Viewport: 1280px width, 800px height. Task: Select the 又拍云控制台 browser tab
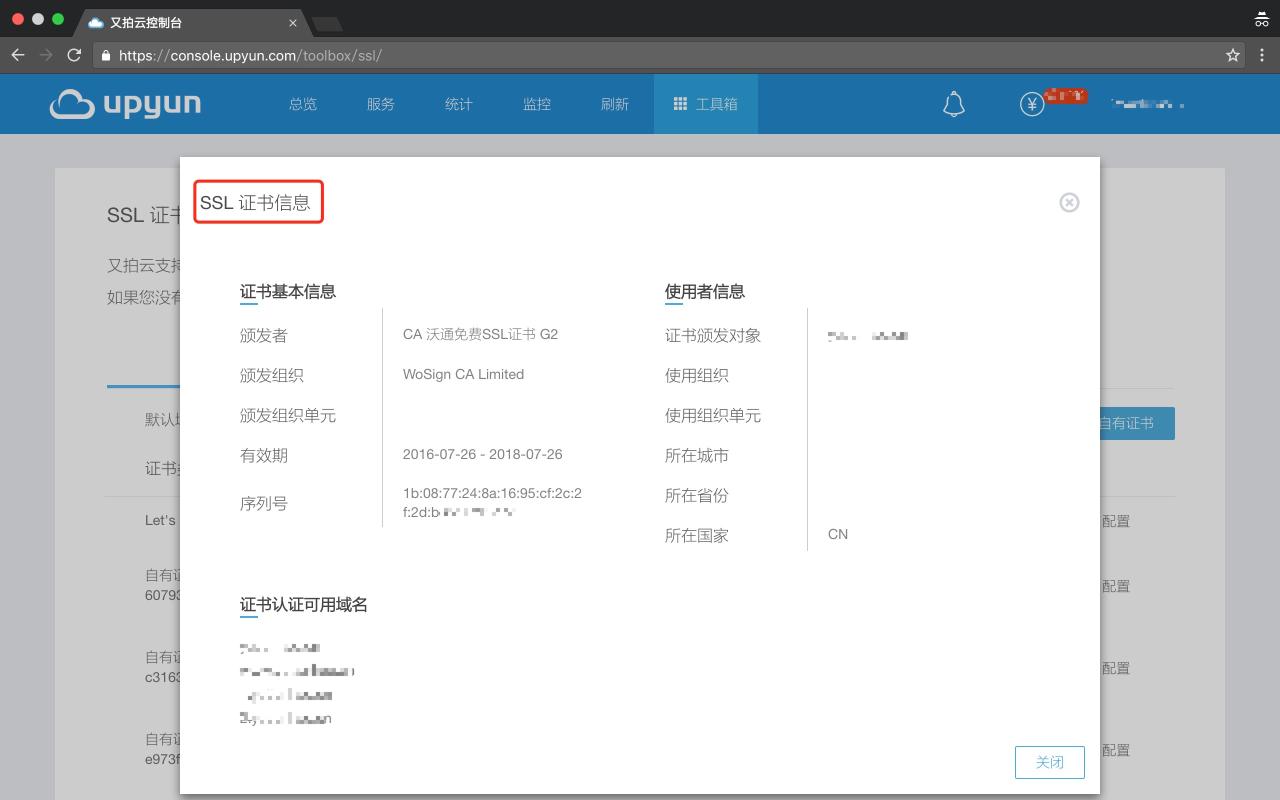[x=190, y=22]
